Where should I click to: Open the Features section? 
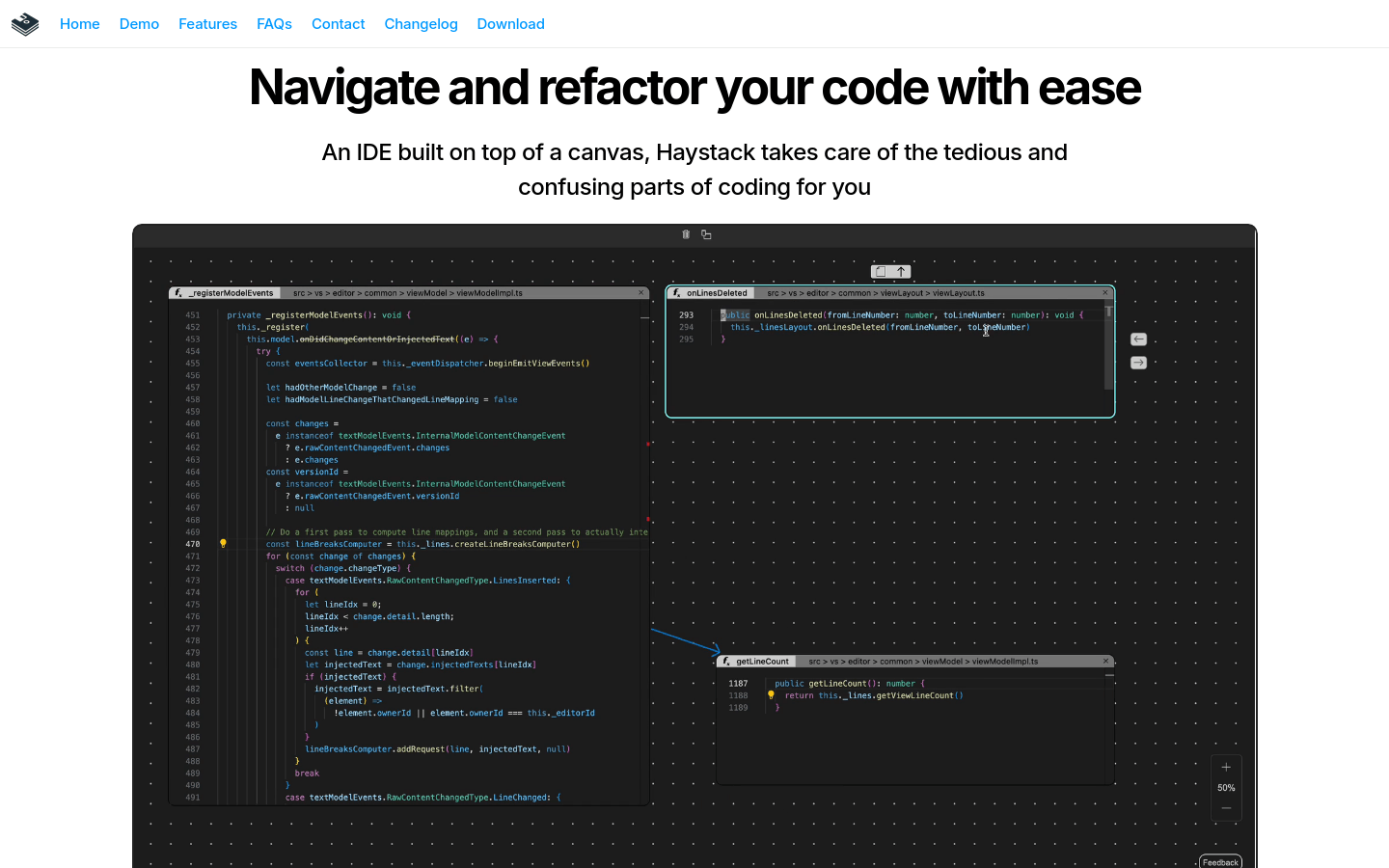tap(207, 24)
